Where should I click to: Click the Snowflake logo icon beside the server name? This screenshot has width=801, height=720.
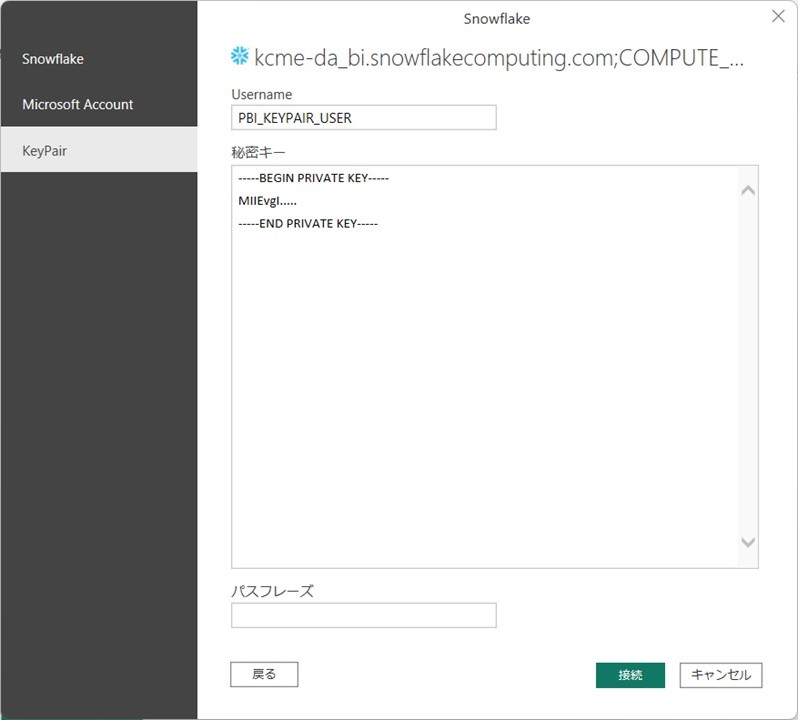click(240, 56)
